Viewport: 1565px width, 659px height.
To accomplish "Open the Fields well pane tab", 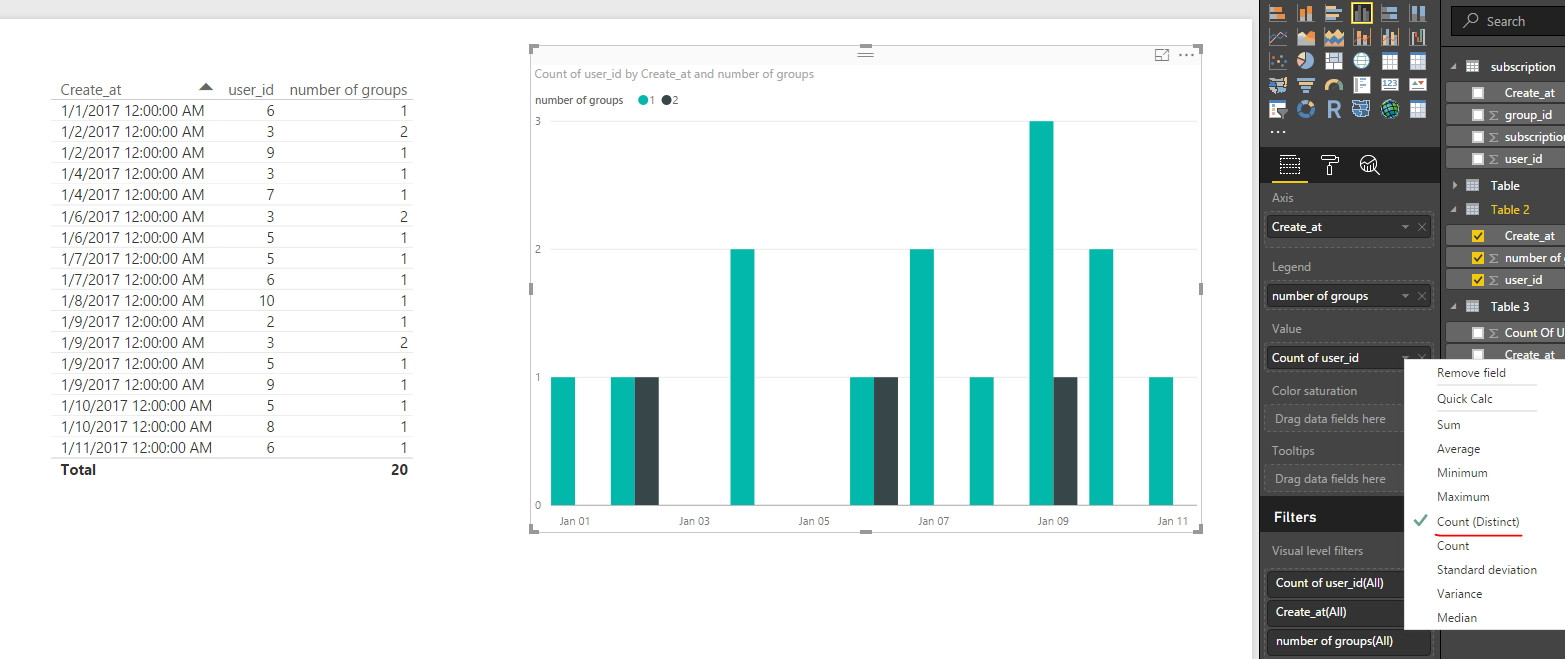I will tap(1290, 165).
